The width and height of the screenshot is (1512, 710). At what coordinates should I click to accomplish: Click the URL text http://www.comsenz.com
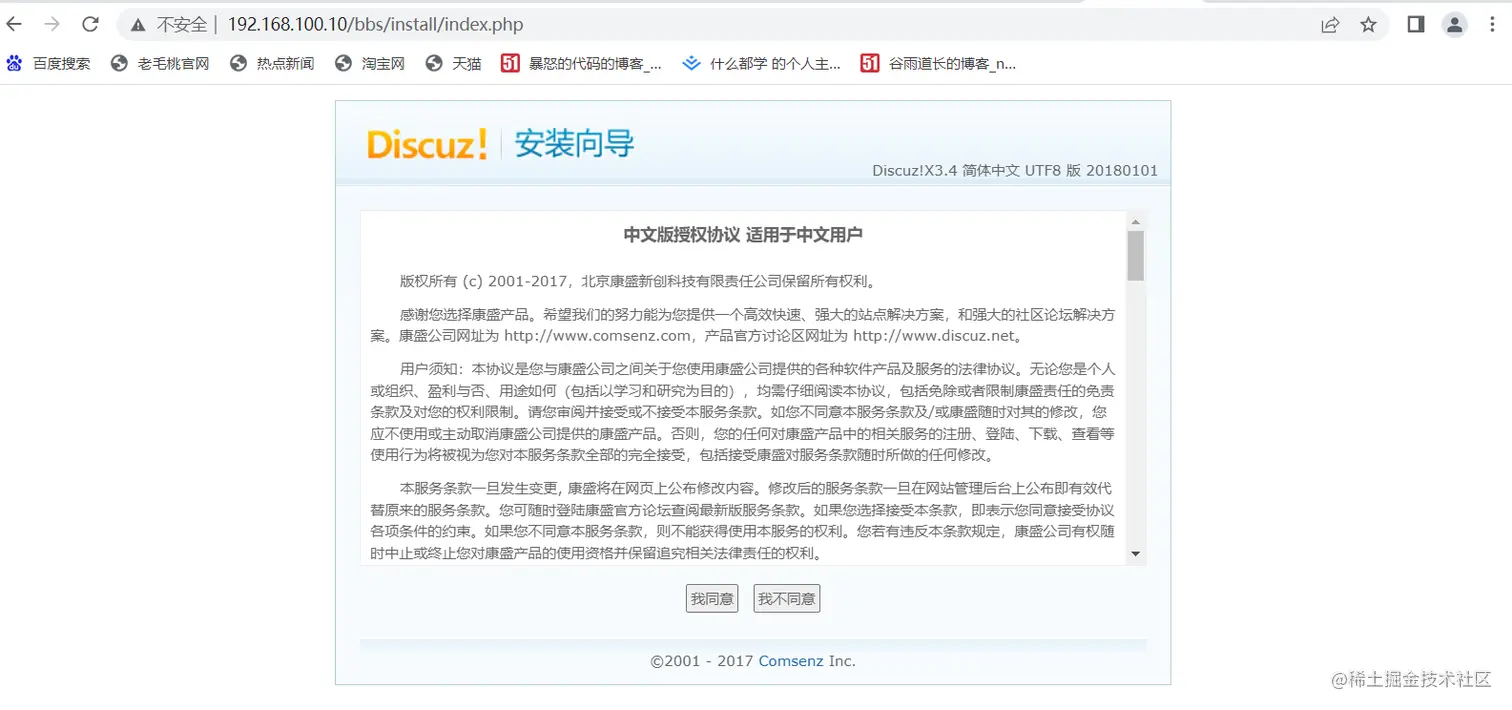597,336
